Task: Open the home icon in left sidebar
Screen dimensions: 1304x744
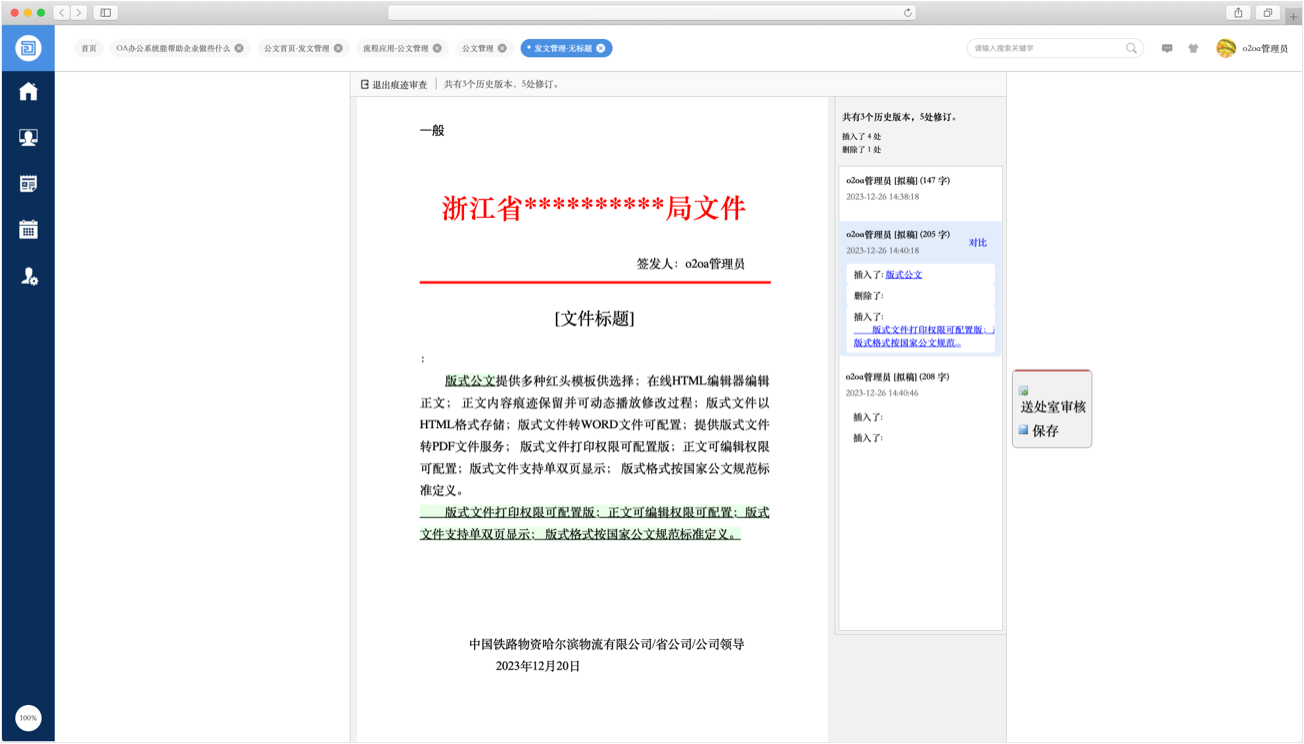Action: click(28, 92)
